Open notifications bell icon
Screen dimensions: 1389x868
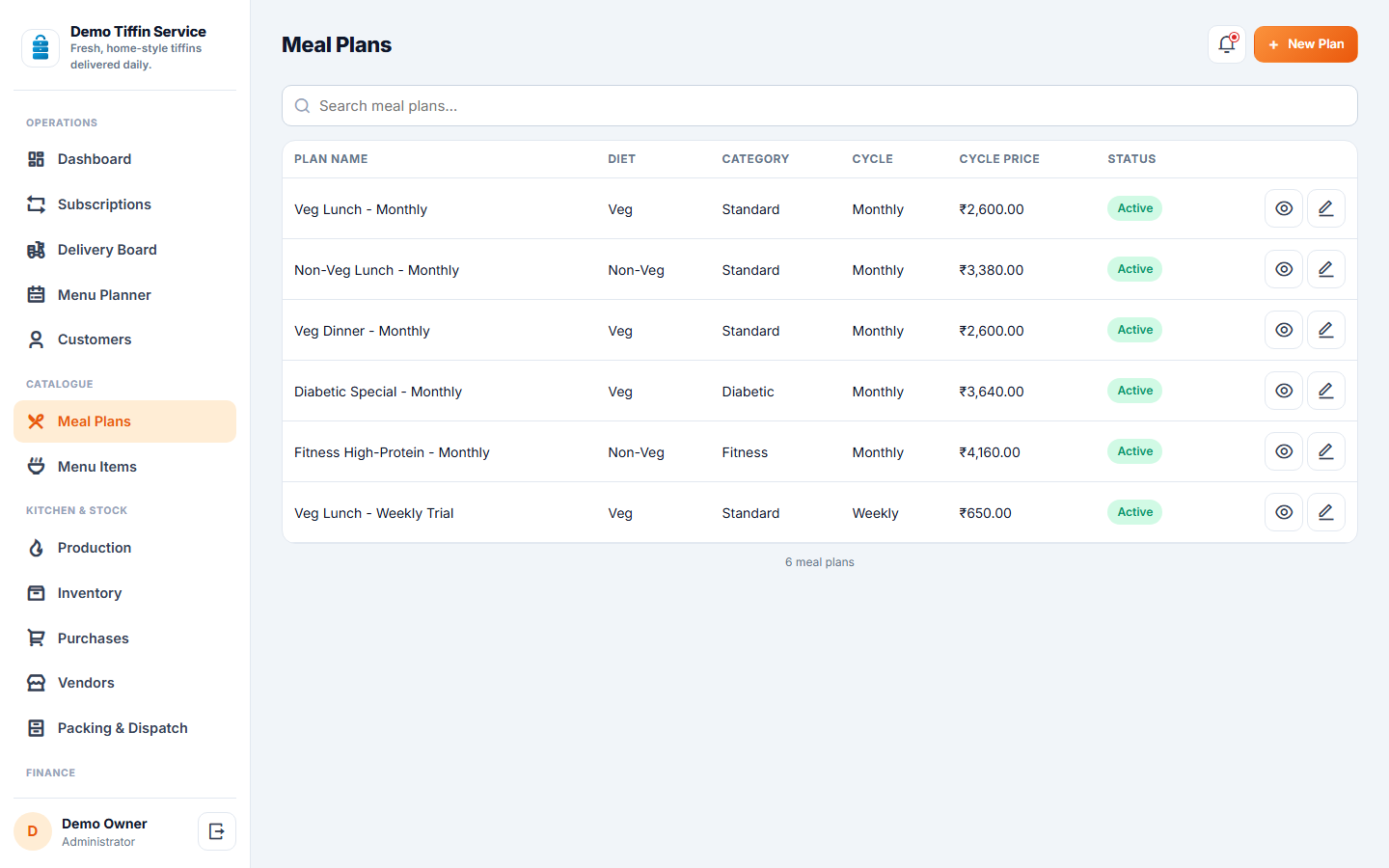click(1227, 44)
